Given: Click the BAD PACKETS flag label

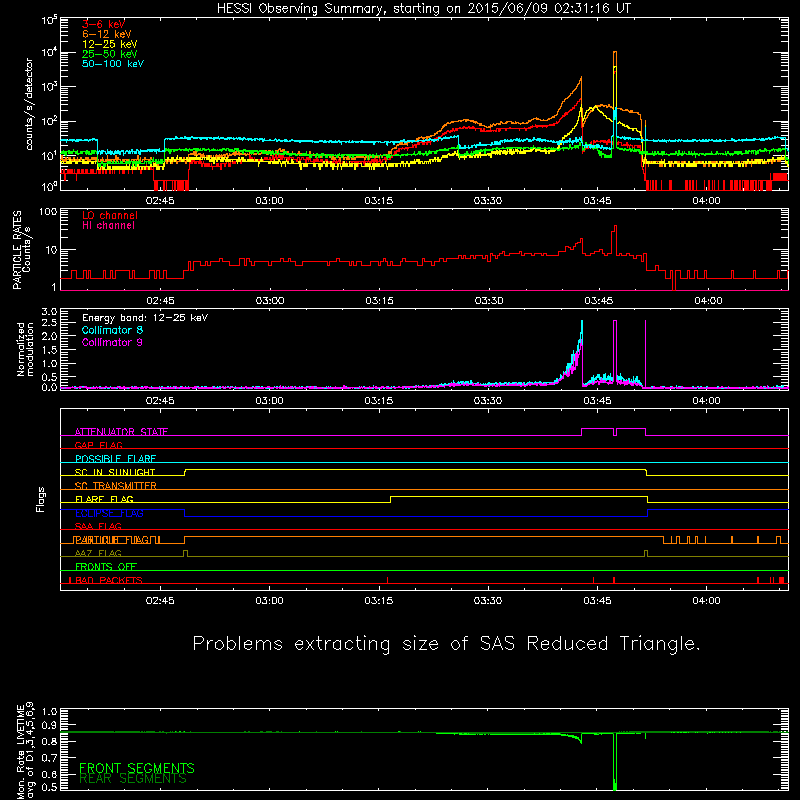Looking at the screenshot, I should click(109, 580).
